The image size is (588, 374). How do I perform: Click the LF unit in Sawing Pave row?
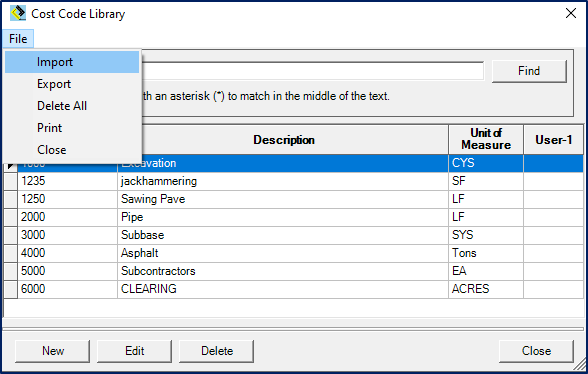click(x=486, y=199)
